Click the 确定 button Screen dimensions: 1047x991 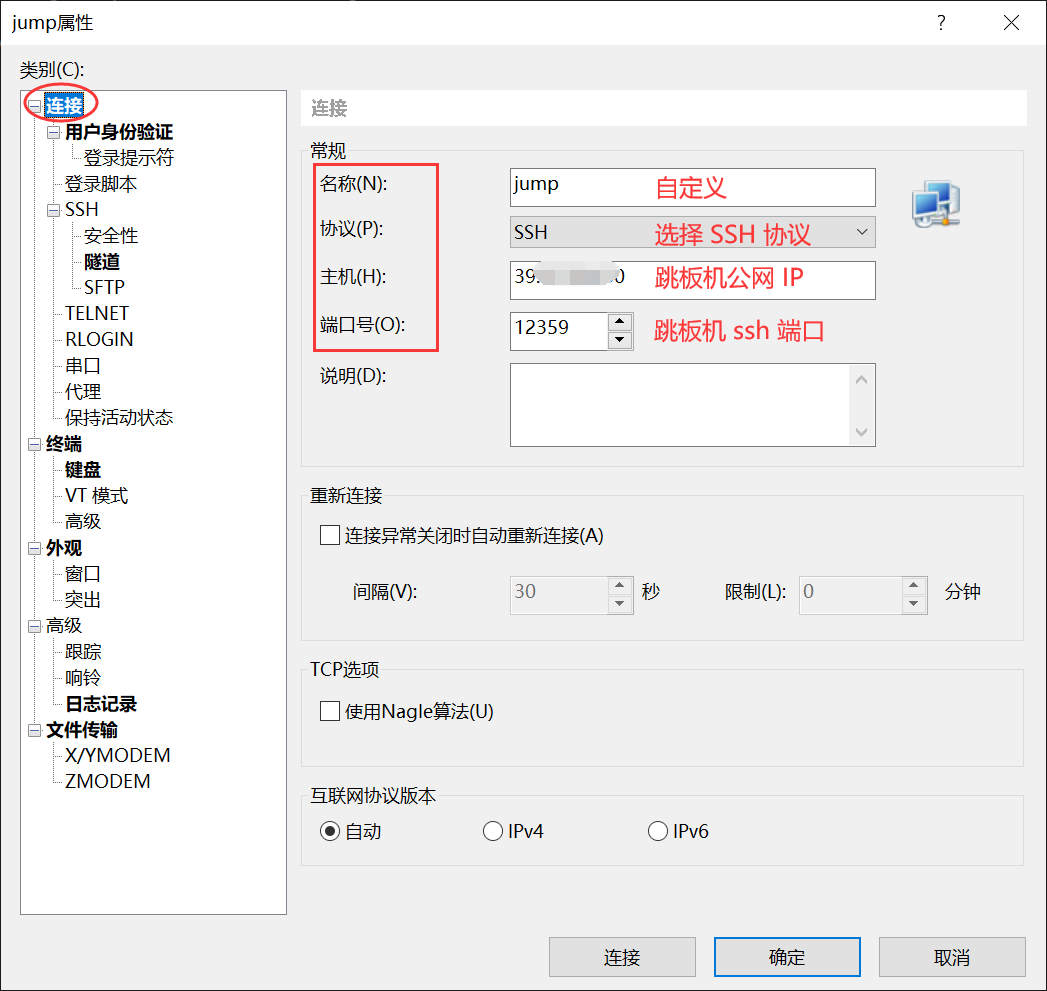787,957
